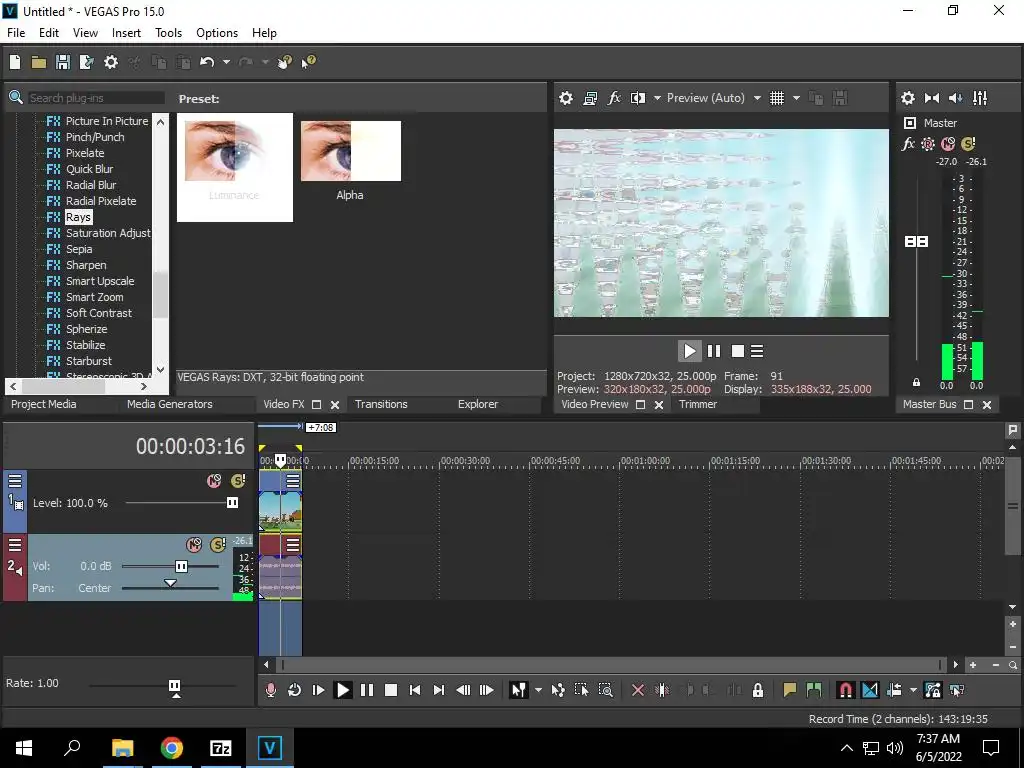The width and height of the screenshot is (1024, 768).
Task: Open audio track 2 hamburger menu
Action: point(15,545)
